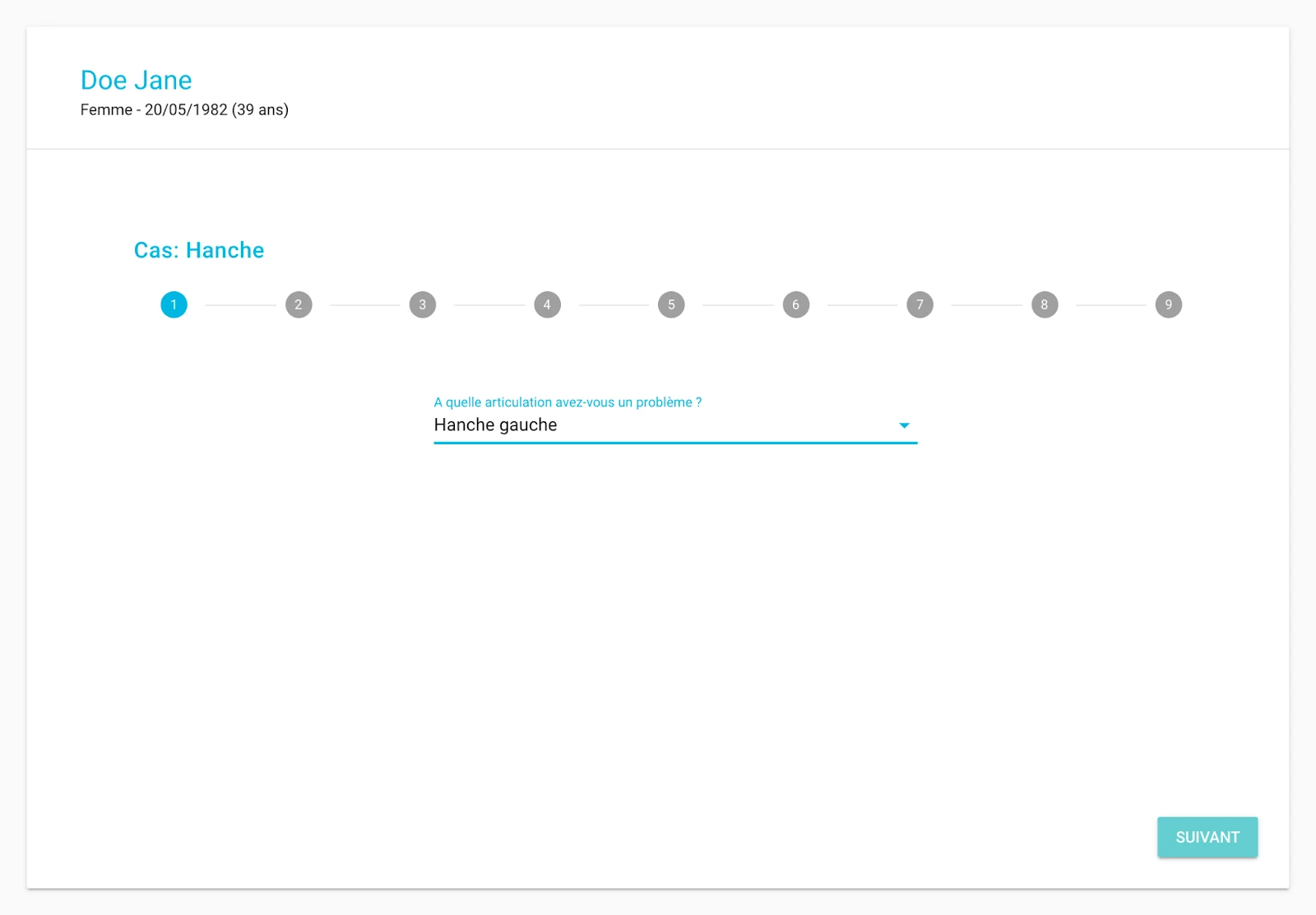Click the 'Cas: Hanche' heading

[199, 250]
